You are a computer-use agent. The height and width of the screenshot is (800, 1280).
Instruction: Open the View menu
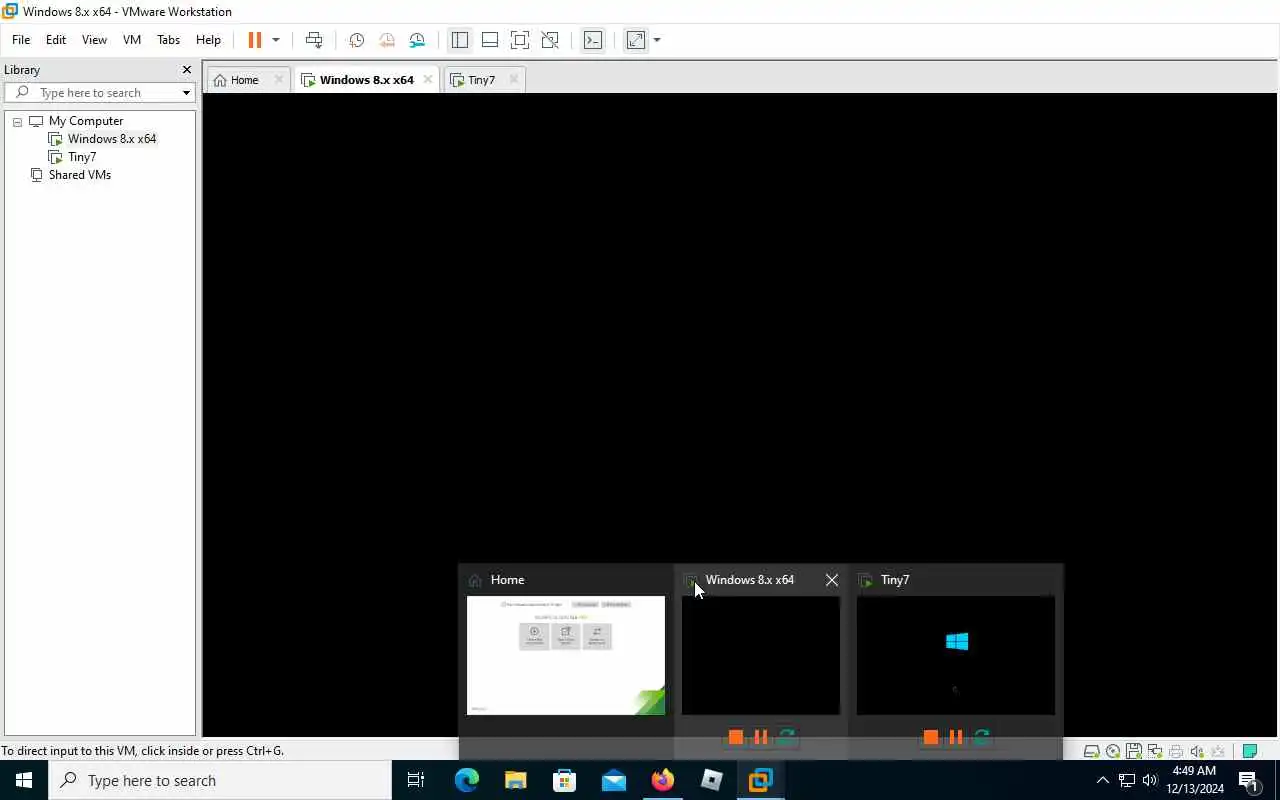pyautogui.click(x=94, y=40)
